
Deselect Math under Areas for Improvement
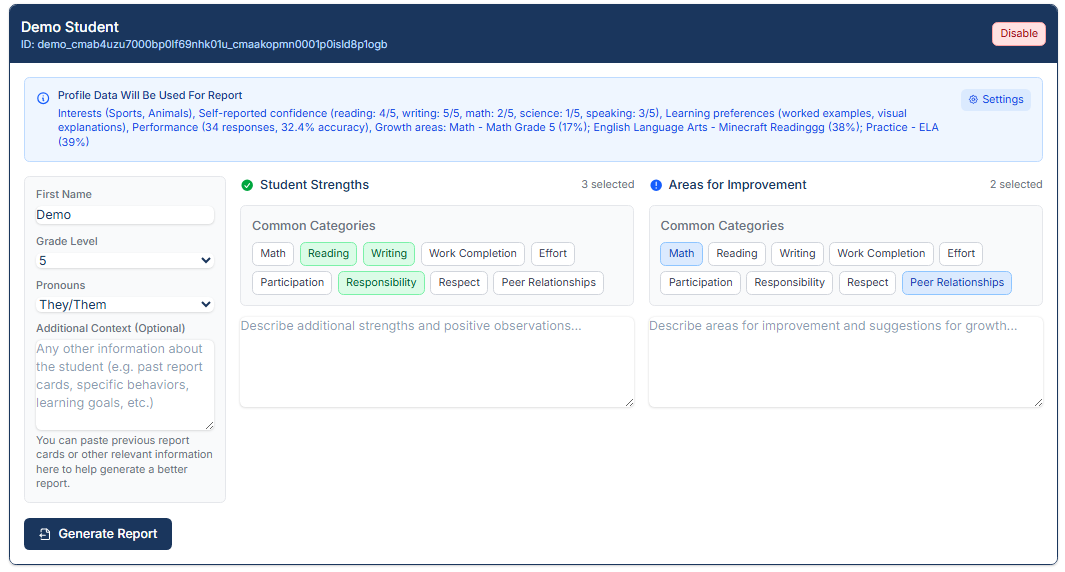(x=681, y=254)
